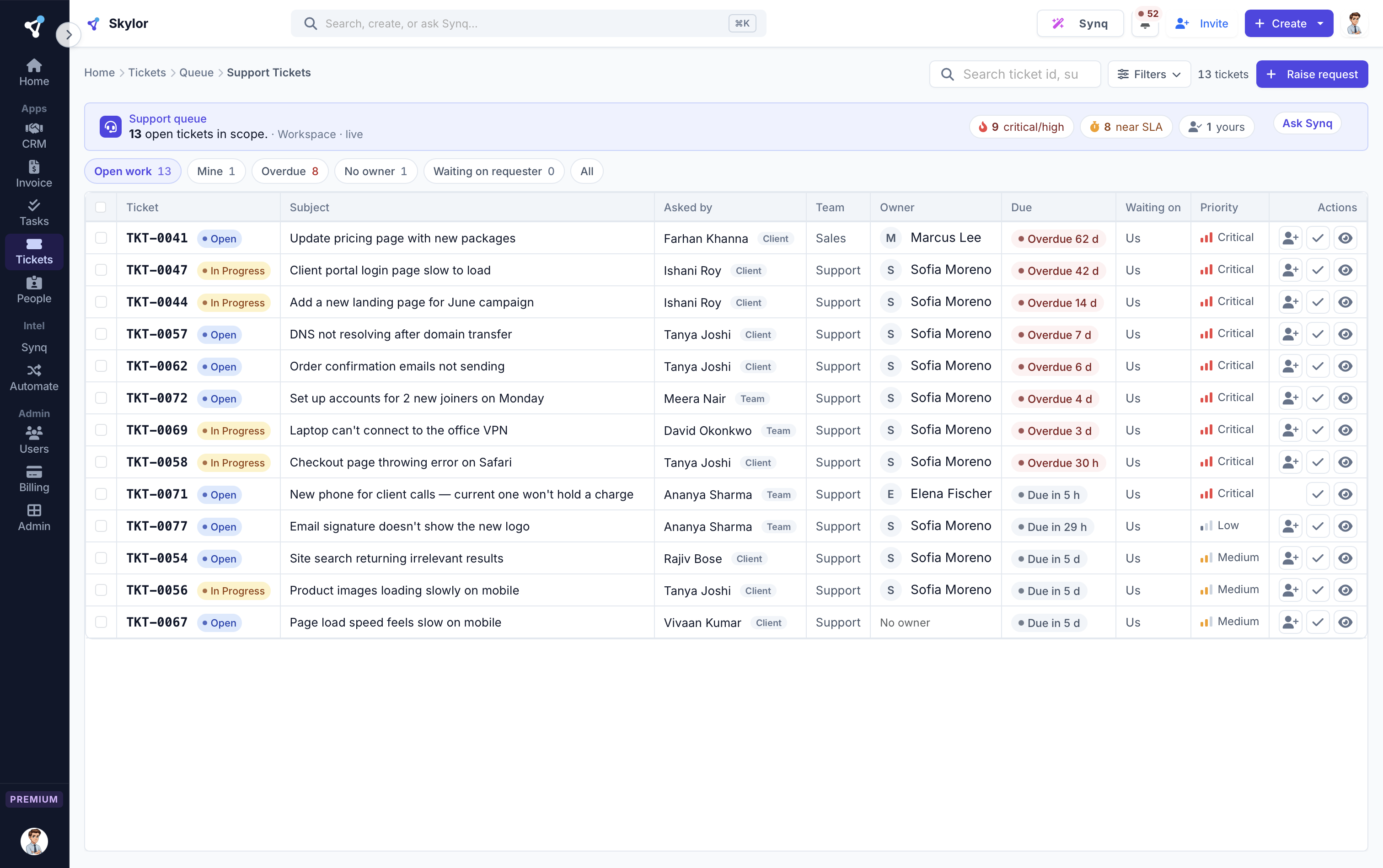The width and height of the screenshot is (1383, 868).
Task: View TKT-0041 with eye icon
Action: point(1345,238)
